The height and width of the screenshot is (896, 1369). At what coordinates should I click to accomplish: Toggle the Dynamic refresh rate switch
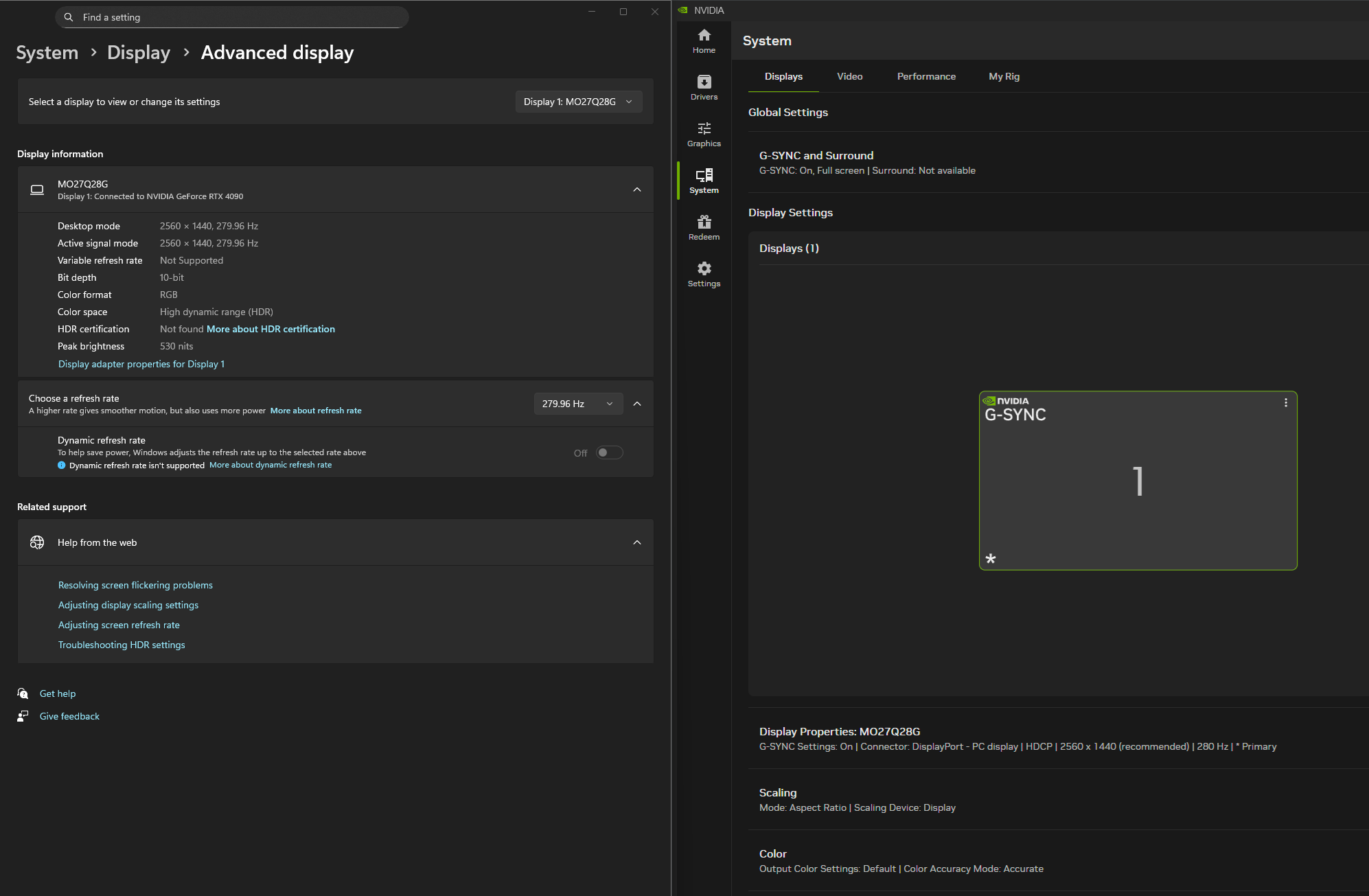coord(609,452)
